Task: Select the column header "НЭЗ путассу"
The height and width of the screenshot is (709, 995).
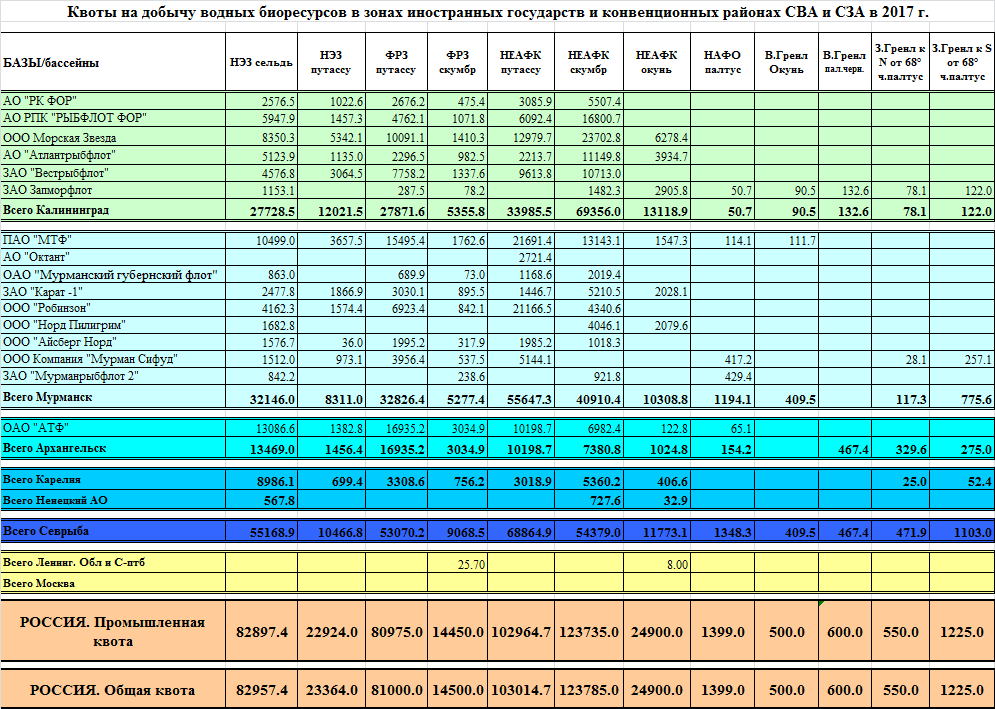Action: point(331,62)
